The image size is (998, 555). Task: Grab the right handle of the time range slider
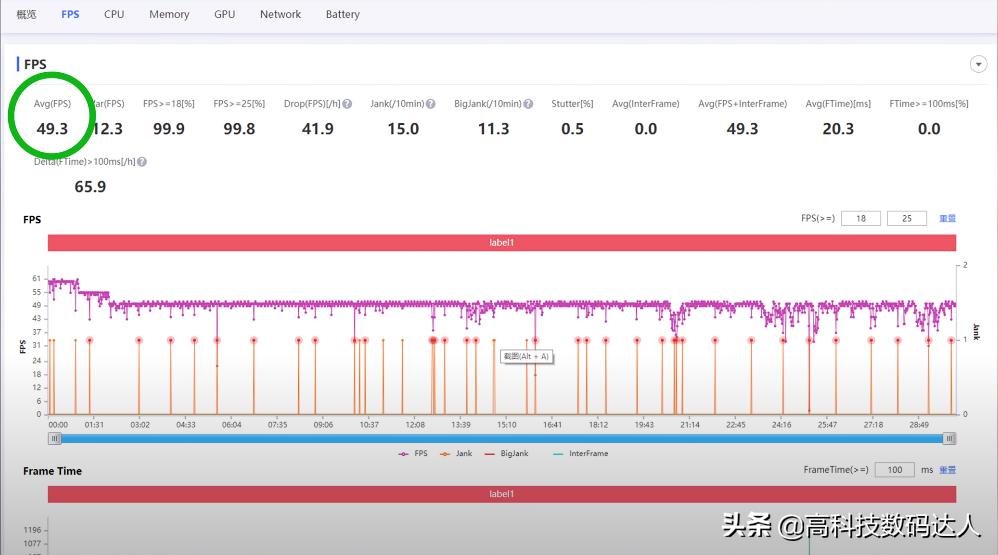pyautogui.click(x=949, y=439)
